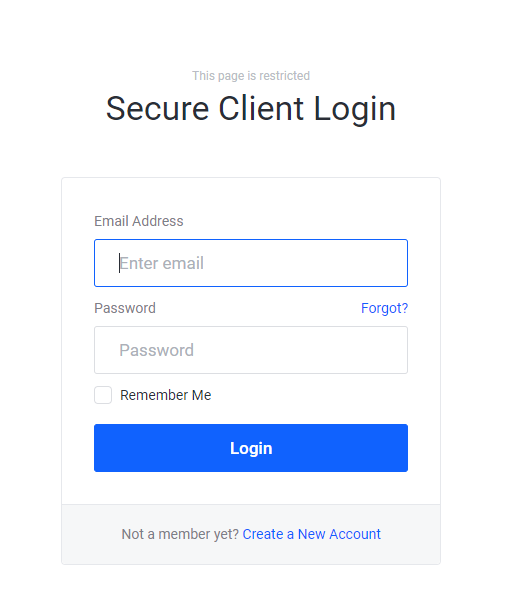This screenshot has width=508, height=612.
Task: Enable the Remember Me checkbox
Action: (103, 395)
